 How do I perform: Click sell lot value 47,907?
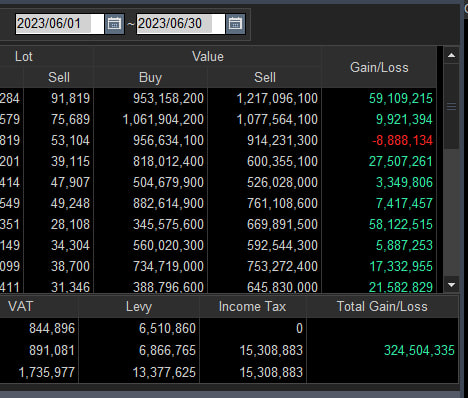(70, 182)
